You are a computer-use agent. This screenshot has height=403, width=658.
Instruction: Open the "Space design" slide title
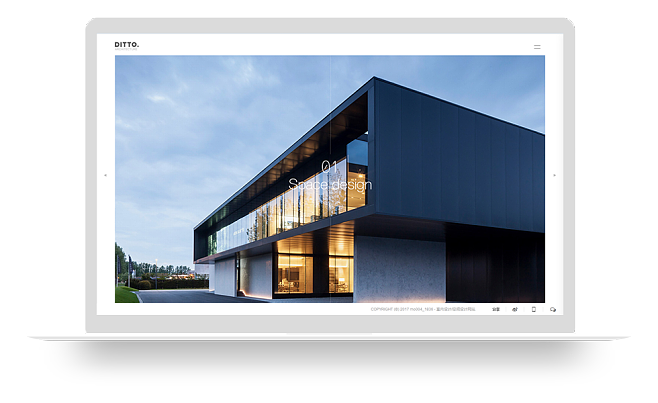point(329,185)
